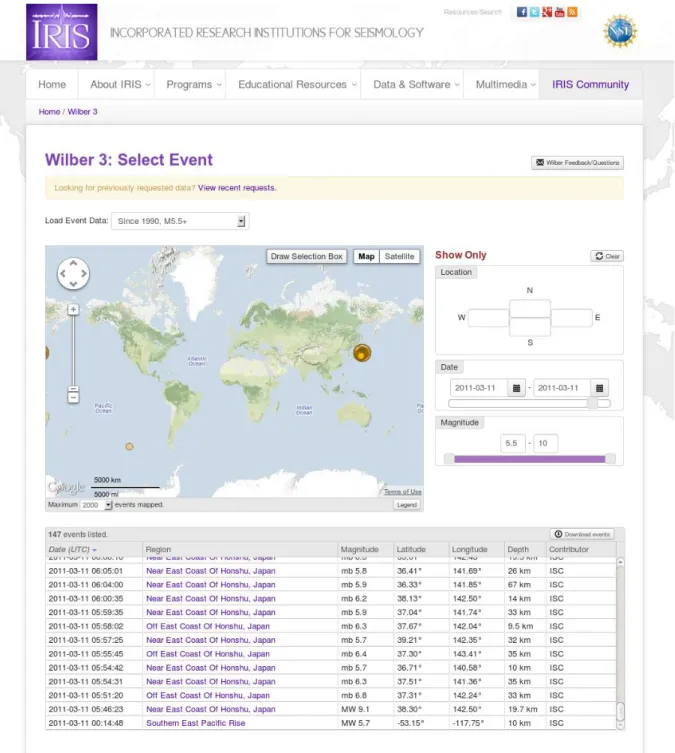
Task: Click Home breadcrumb link
Action: point(49,112)
